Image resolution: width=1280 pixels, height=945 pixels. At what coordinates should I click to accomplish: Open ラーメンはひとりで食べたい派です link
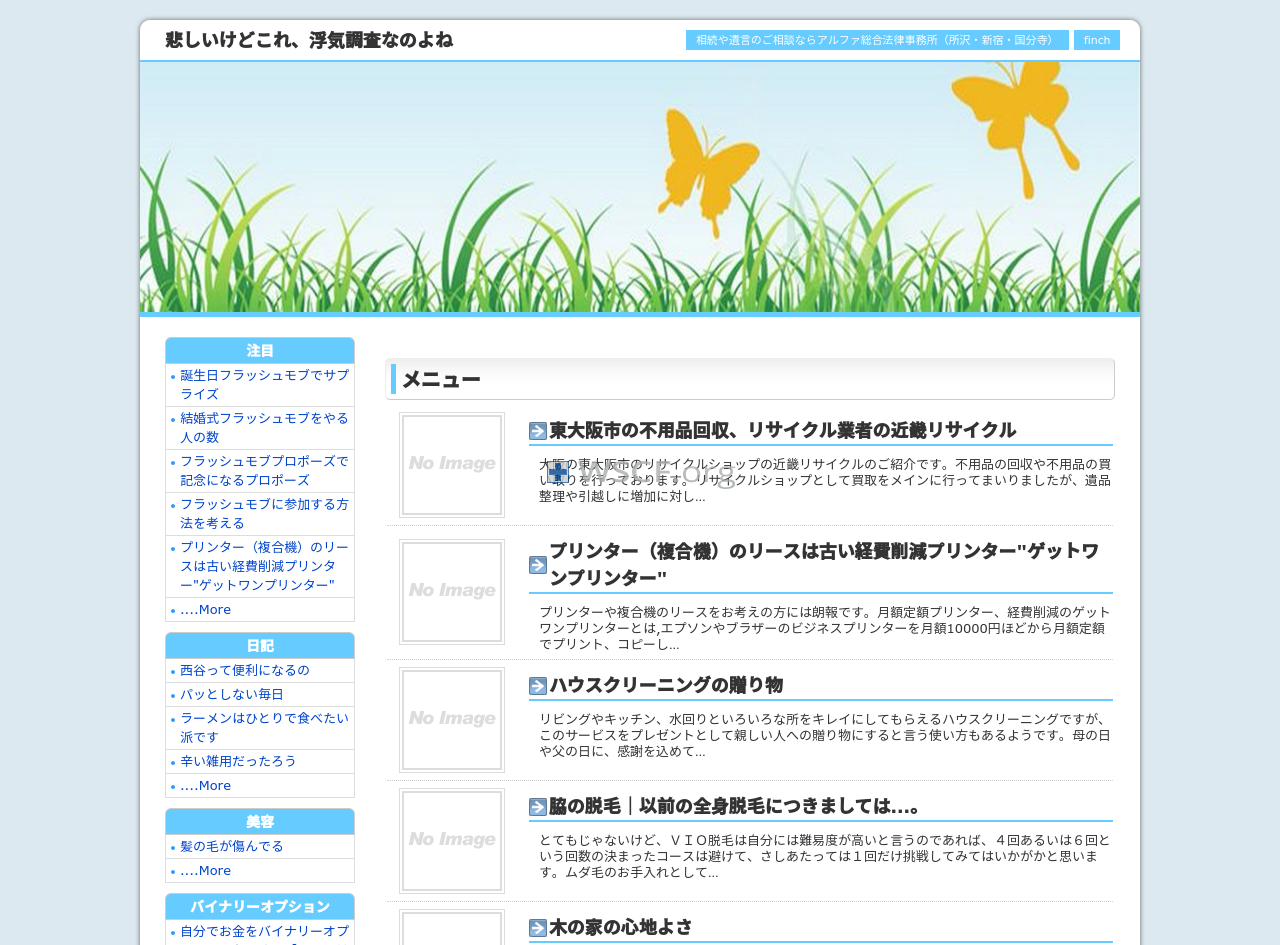click(265, 728)
